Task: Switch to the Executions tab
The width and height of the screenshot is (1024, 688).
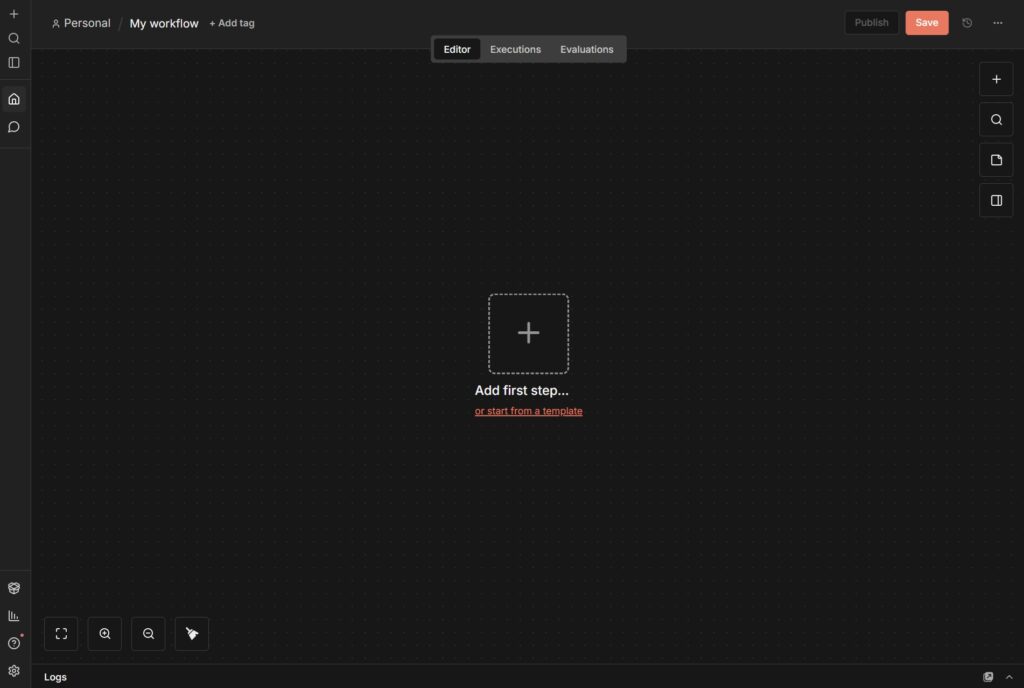Action: click(x=515, y=49)
